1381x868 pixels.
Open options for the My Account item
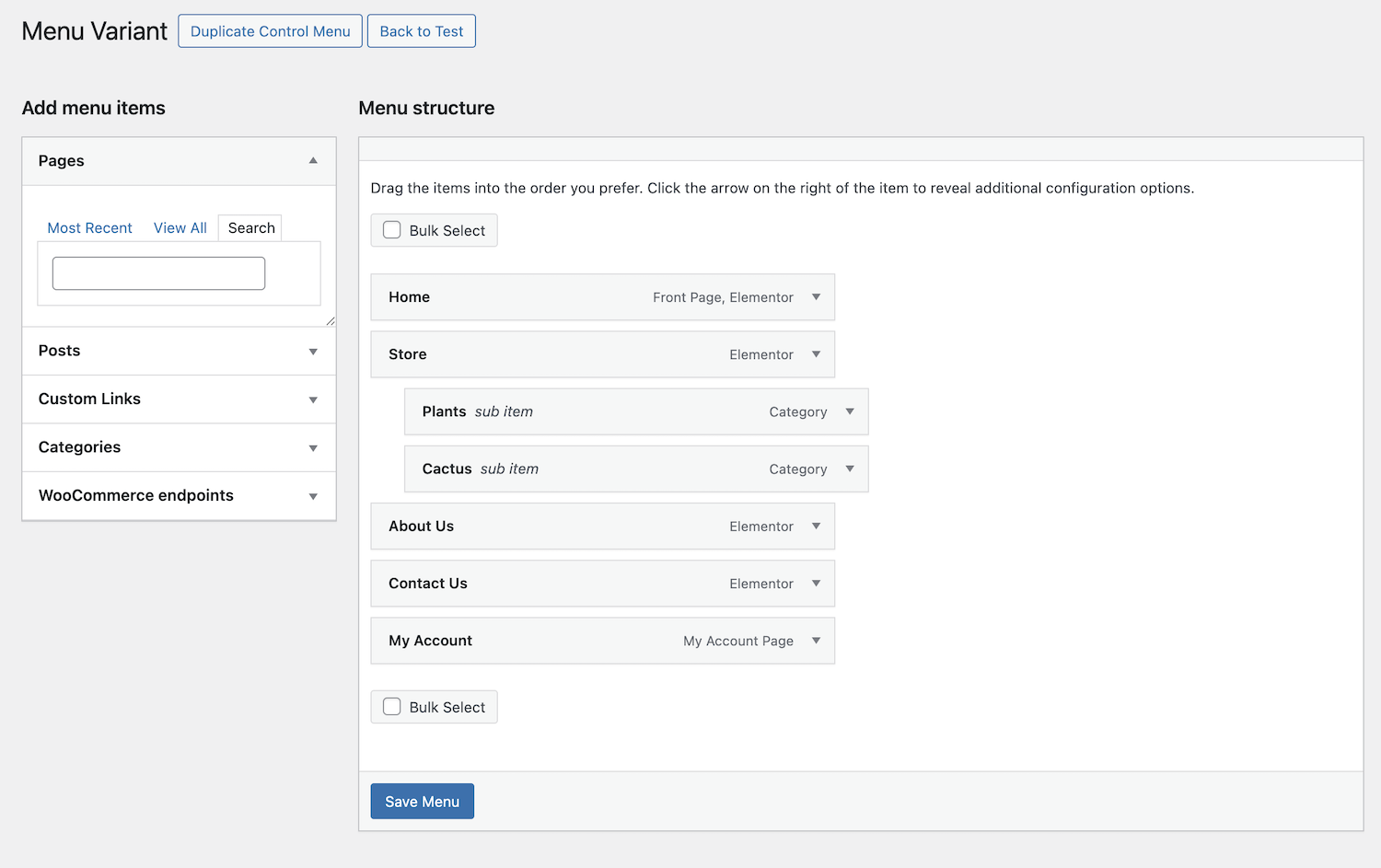(x=816, y=640)
